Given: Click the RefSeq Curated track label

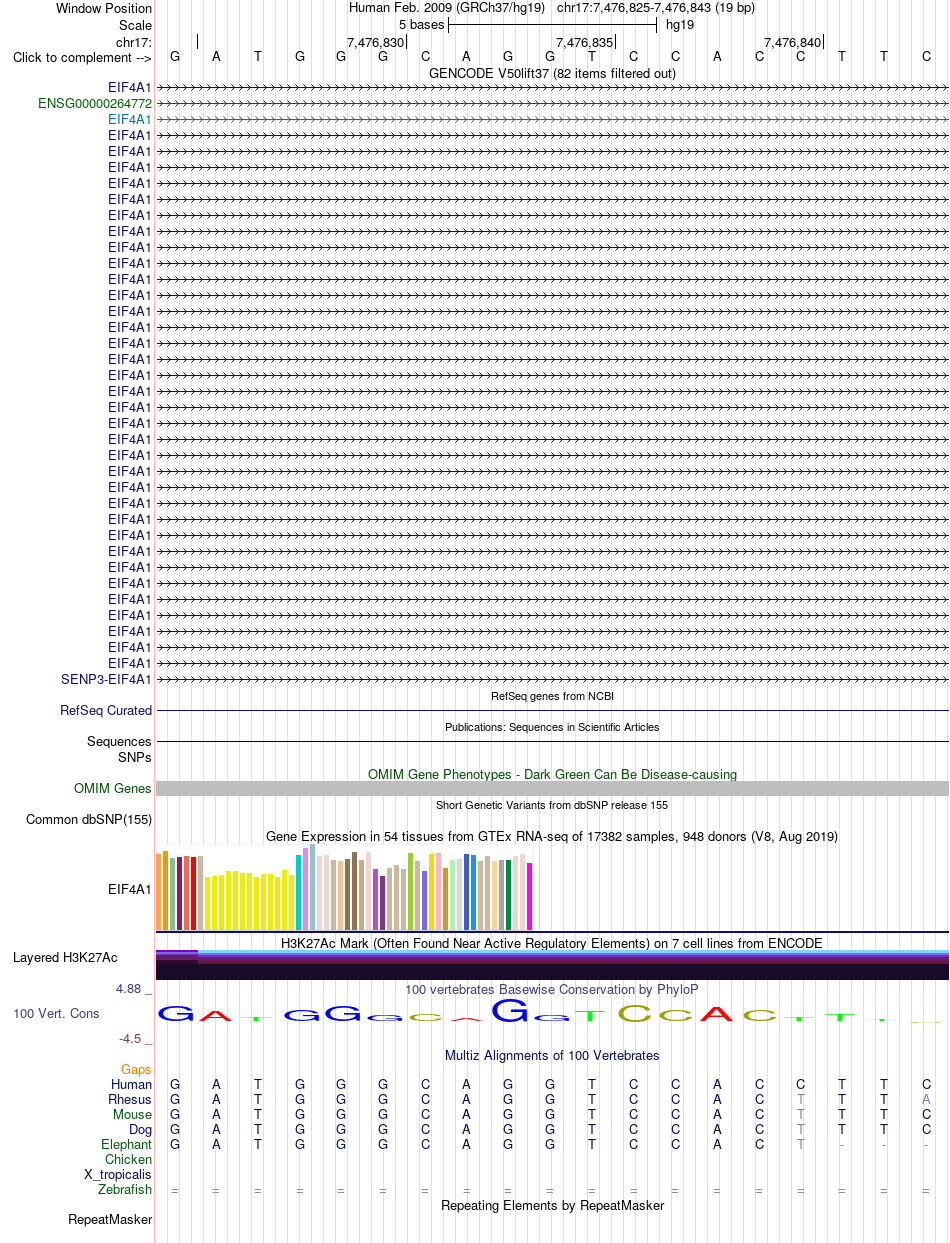Looking at the screenshot, I should pos(106,711).
